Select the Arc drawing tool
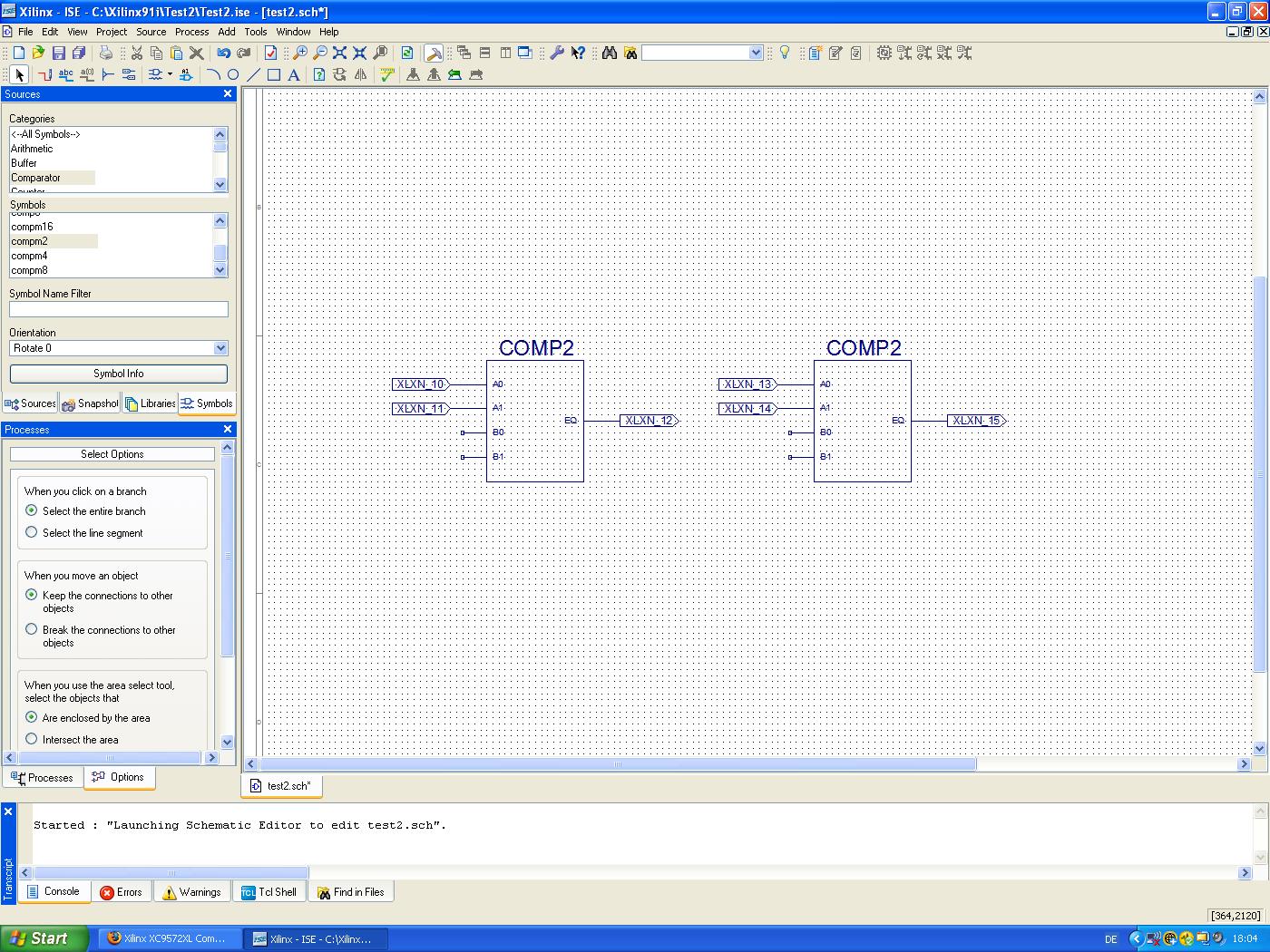This screenshot has height=952, width=1270. pyautogui.click(x=213, y=74)
